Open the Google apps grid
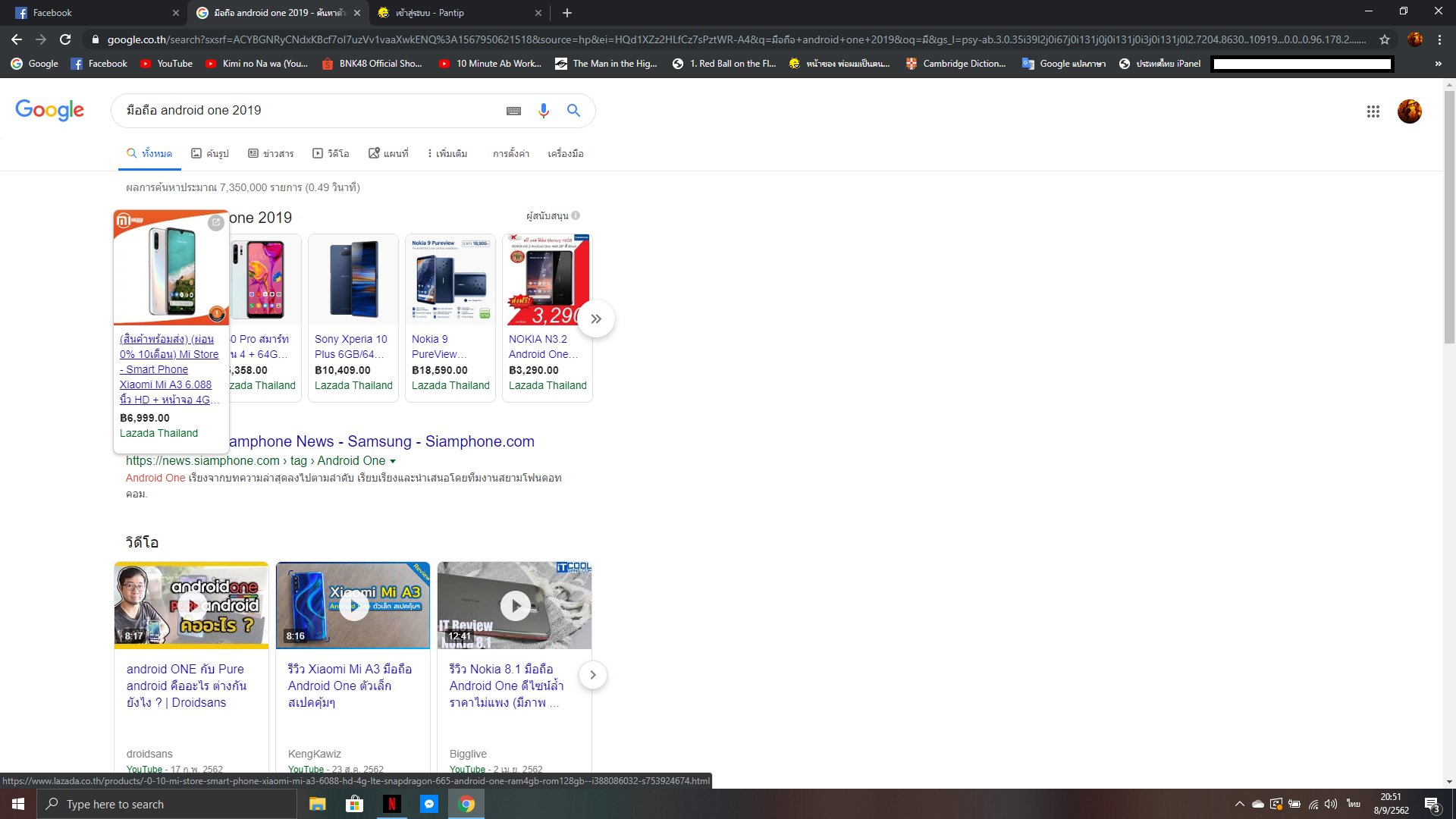This screenshot has width=1456, height=819. coord(1373,111)
